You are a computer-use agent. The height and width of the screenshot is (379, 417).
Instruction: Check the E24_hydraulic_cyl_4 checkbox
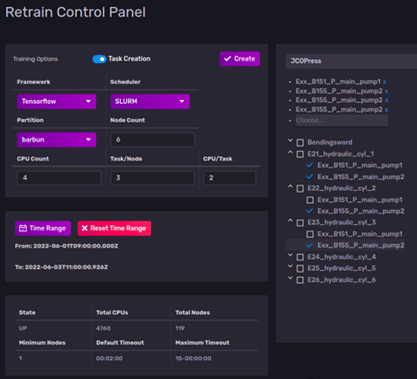coord(300,257)
